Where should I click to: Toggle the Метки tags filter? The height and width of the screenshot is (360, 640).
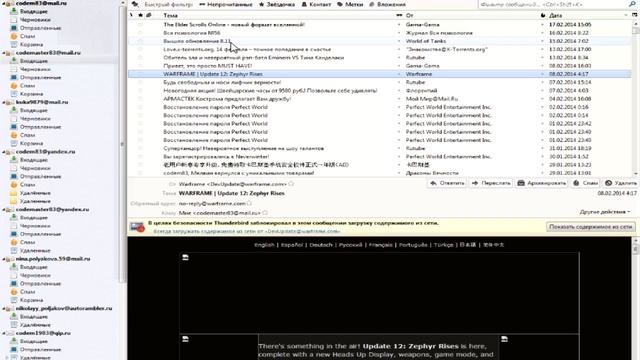tap(350, 4)
